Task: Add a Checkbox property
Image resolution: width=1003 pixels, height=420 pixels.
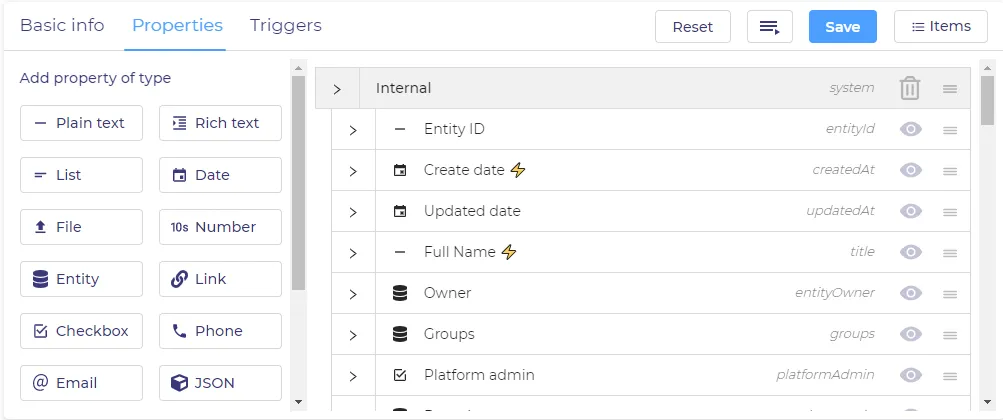Action: (x=81, y=331)
